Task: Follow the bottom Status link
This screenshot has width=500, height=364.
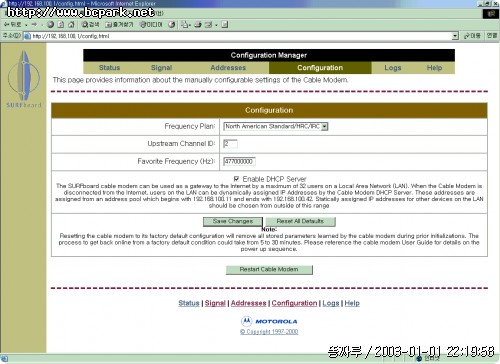Action: (x=189, y=303)
